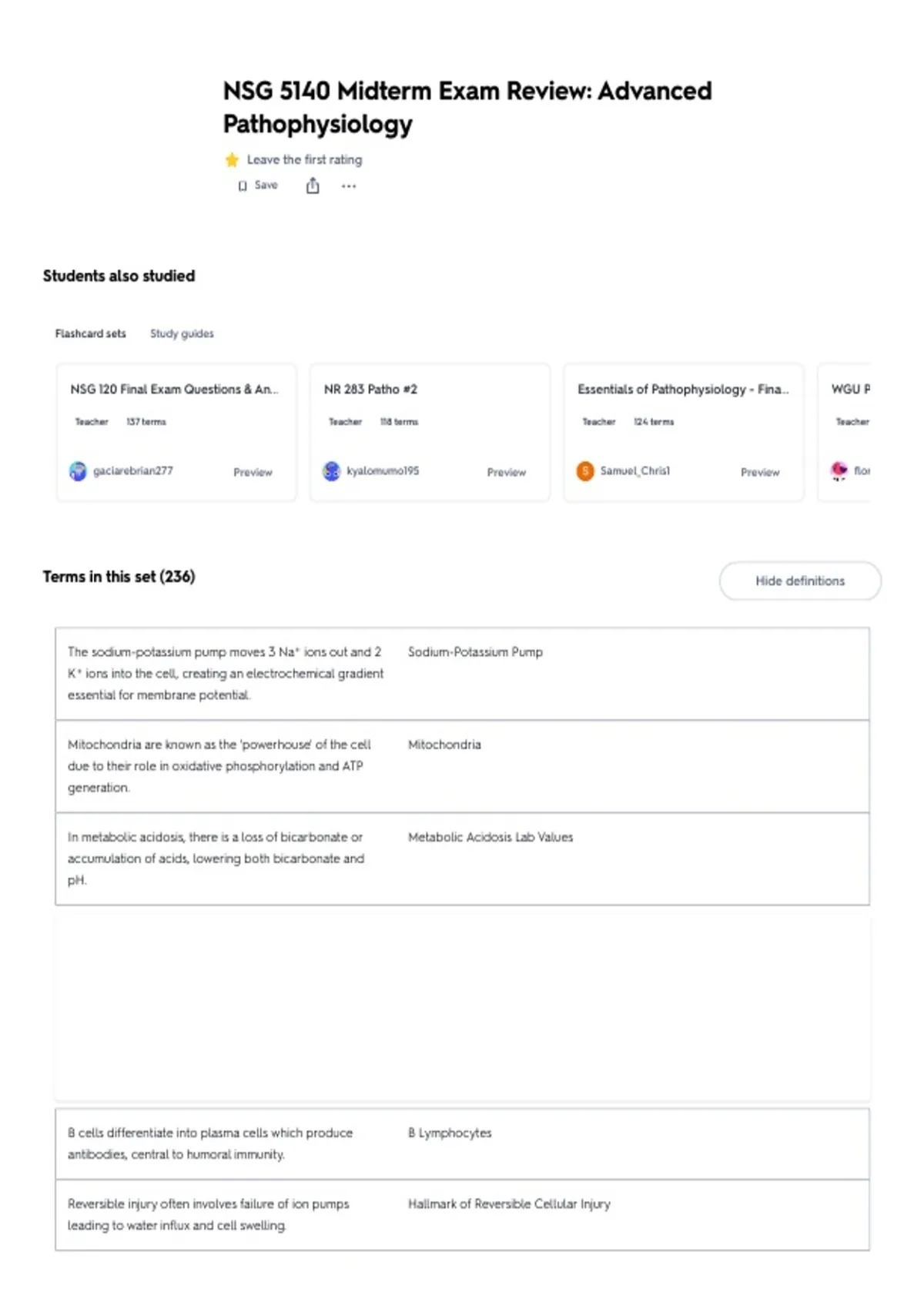This screenshot has height=1309, width=924.
Task: Open the Essentials of Pathophysiology card title
Action: [683, 390]
